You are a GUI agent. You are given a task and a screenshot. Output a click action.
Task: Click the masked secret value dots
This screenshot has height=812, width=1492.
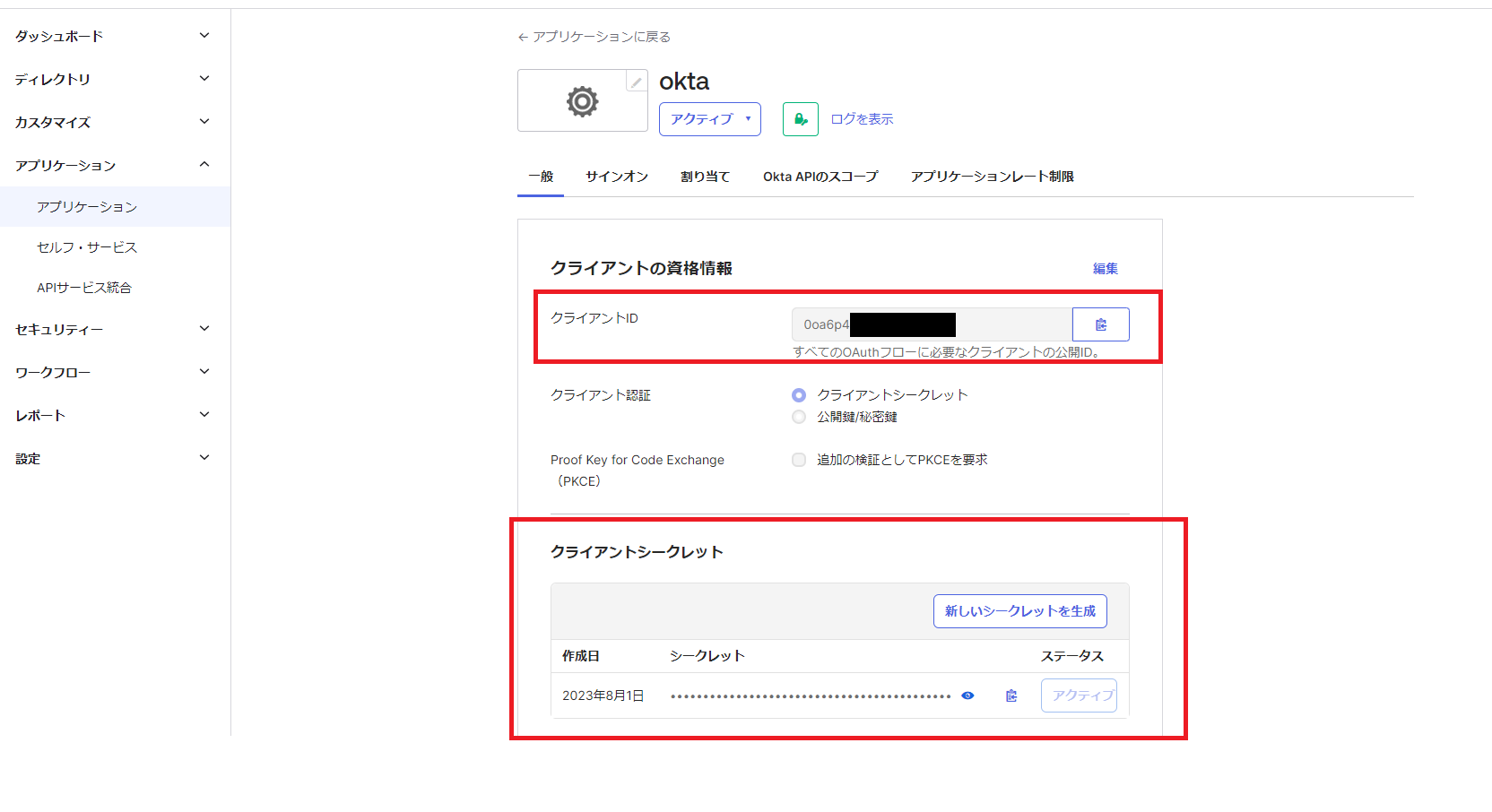pos(811,696)
